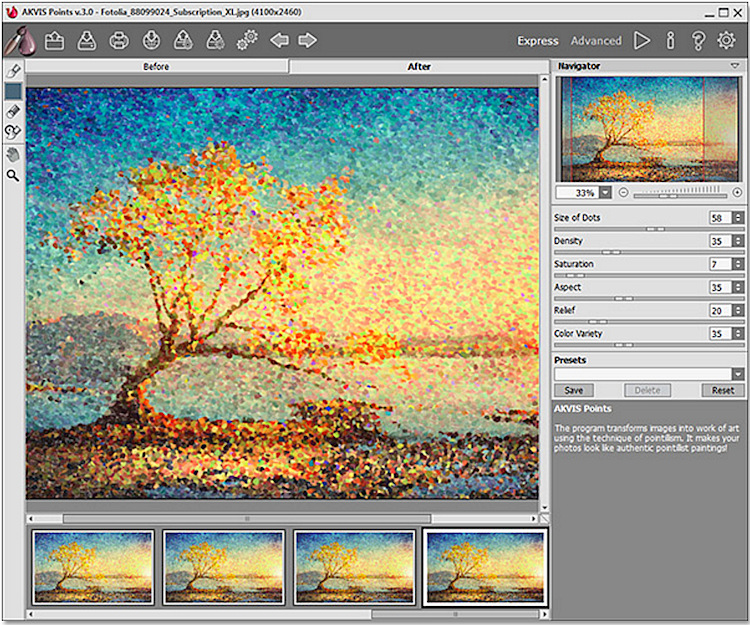Select the Zoom magnifier tool
This screenshot has width=750, height=625.
(13, 175)
